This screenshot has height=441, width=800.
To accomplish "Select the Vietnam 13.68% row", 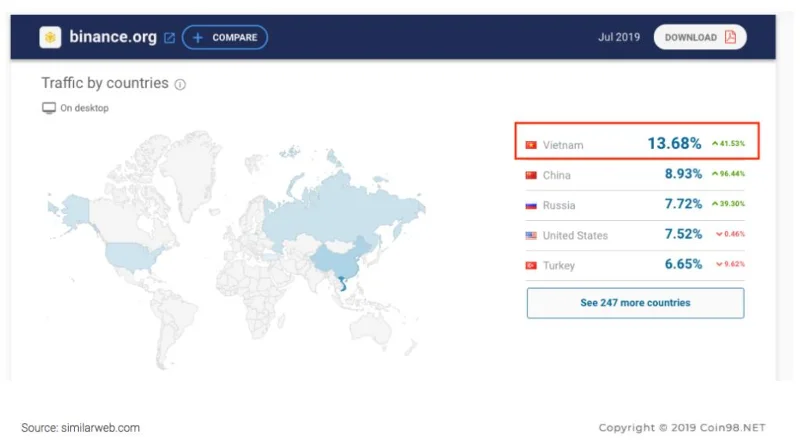I will 637,141.
